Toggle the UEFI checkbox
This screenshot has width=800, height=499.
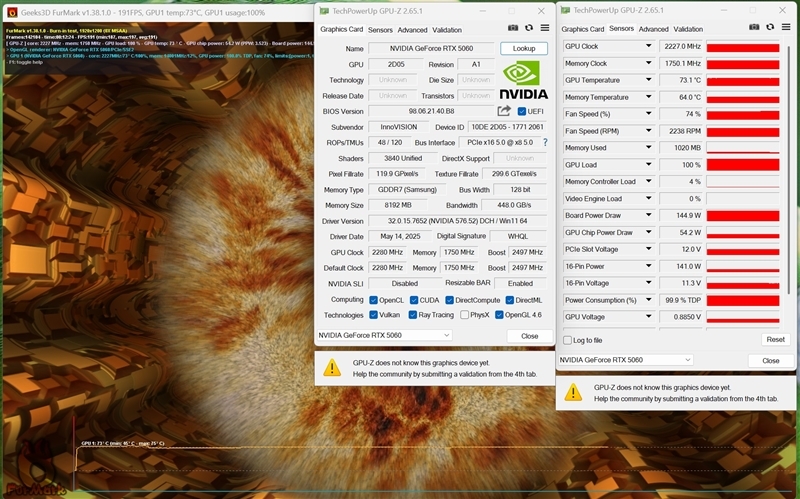tap(521, 111)
